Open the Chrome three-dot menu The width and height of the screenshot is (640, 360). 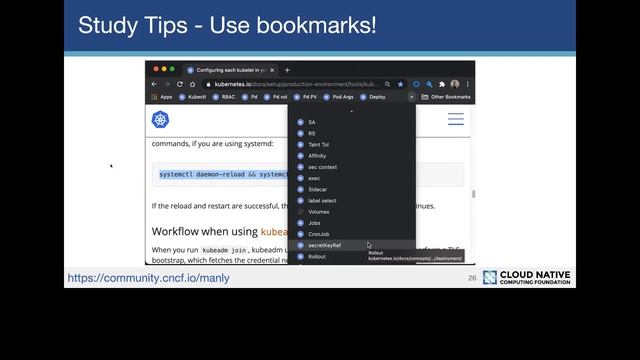[468, 84]
